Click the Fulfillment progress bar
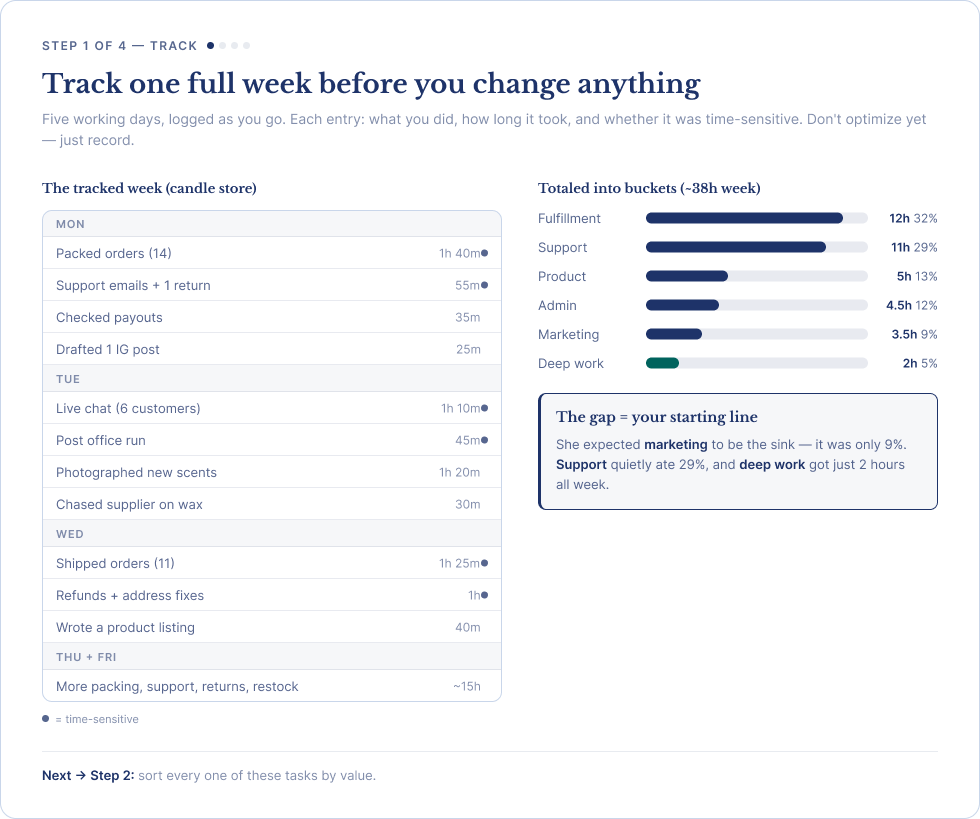Screen dimensions: 980x819 click(756, 218)
